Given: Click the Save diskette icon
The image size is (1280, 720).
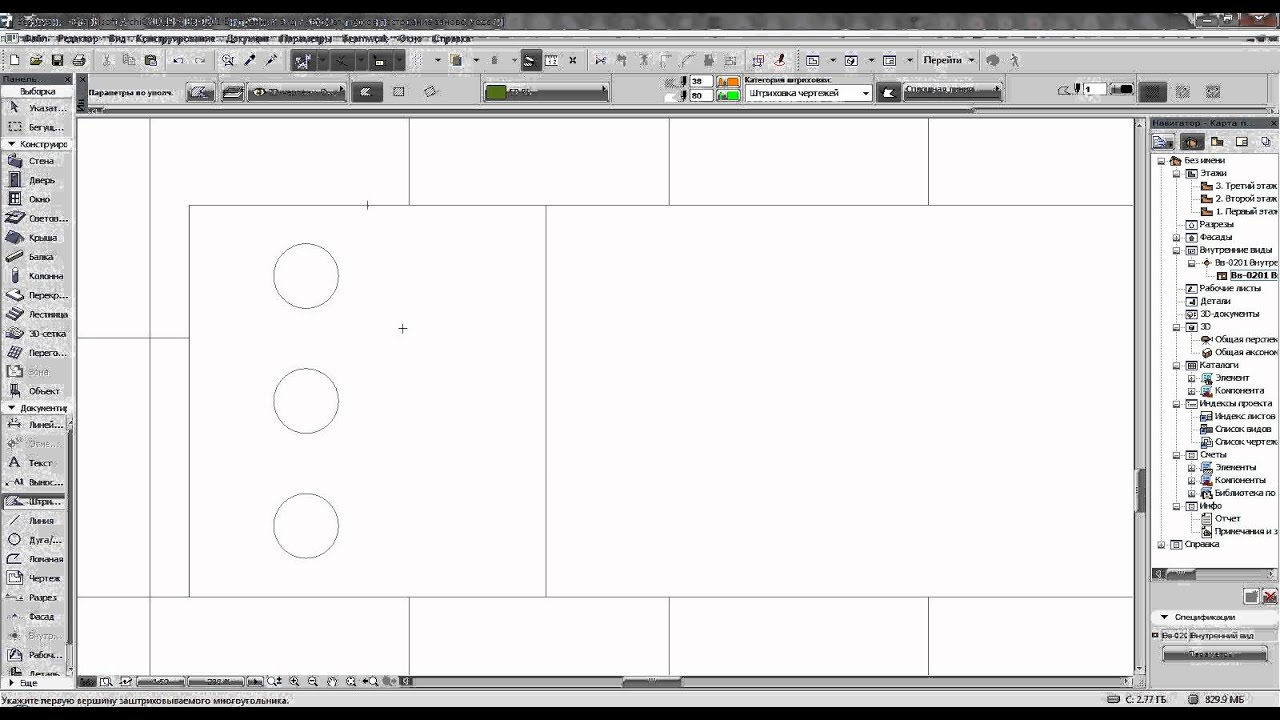Looking at the screenshot, I should pyautogui.click(x=58, y=60).
